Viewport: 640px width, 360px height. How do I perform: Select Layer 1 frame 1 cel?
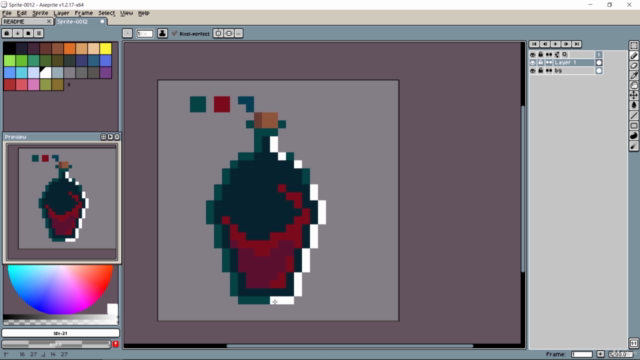599,62
